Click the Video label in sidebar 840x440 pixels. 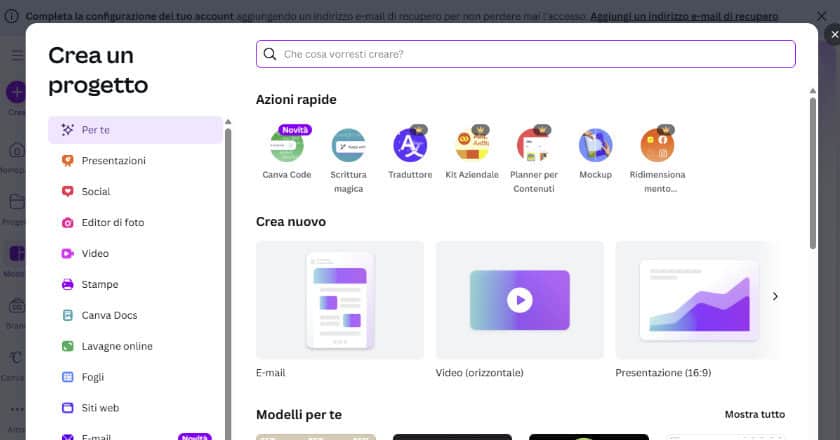tap(95, 253)
